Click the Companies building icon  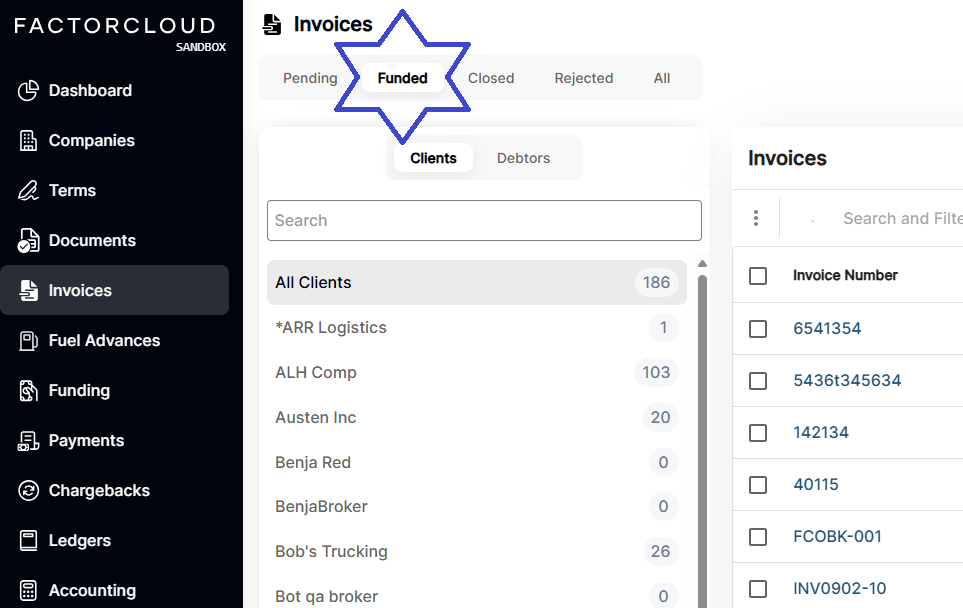click(28, 141)
